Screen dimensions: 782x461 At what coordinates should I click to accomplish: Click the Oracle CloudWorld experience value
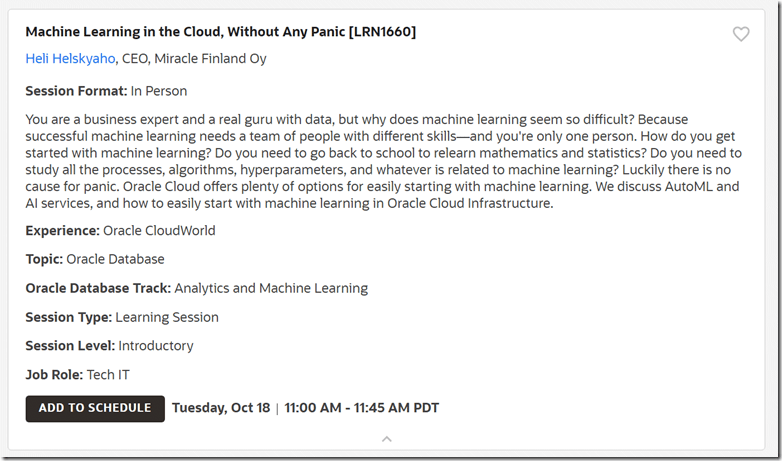(159, 231)
